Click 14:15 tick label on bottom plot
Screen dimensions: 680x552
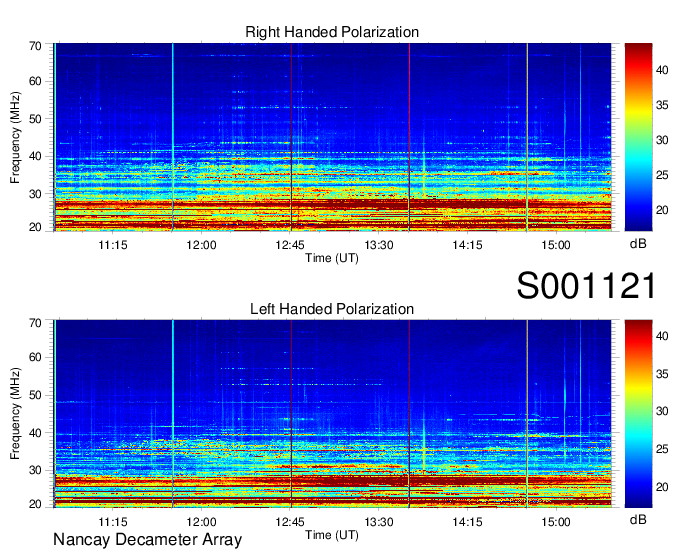click(467, 522)
